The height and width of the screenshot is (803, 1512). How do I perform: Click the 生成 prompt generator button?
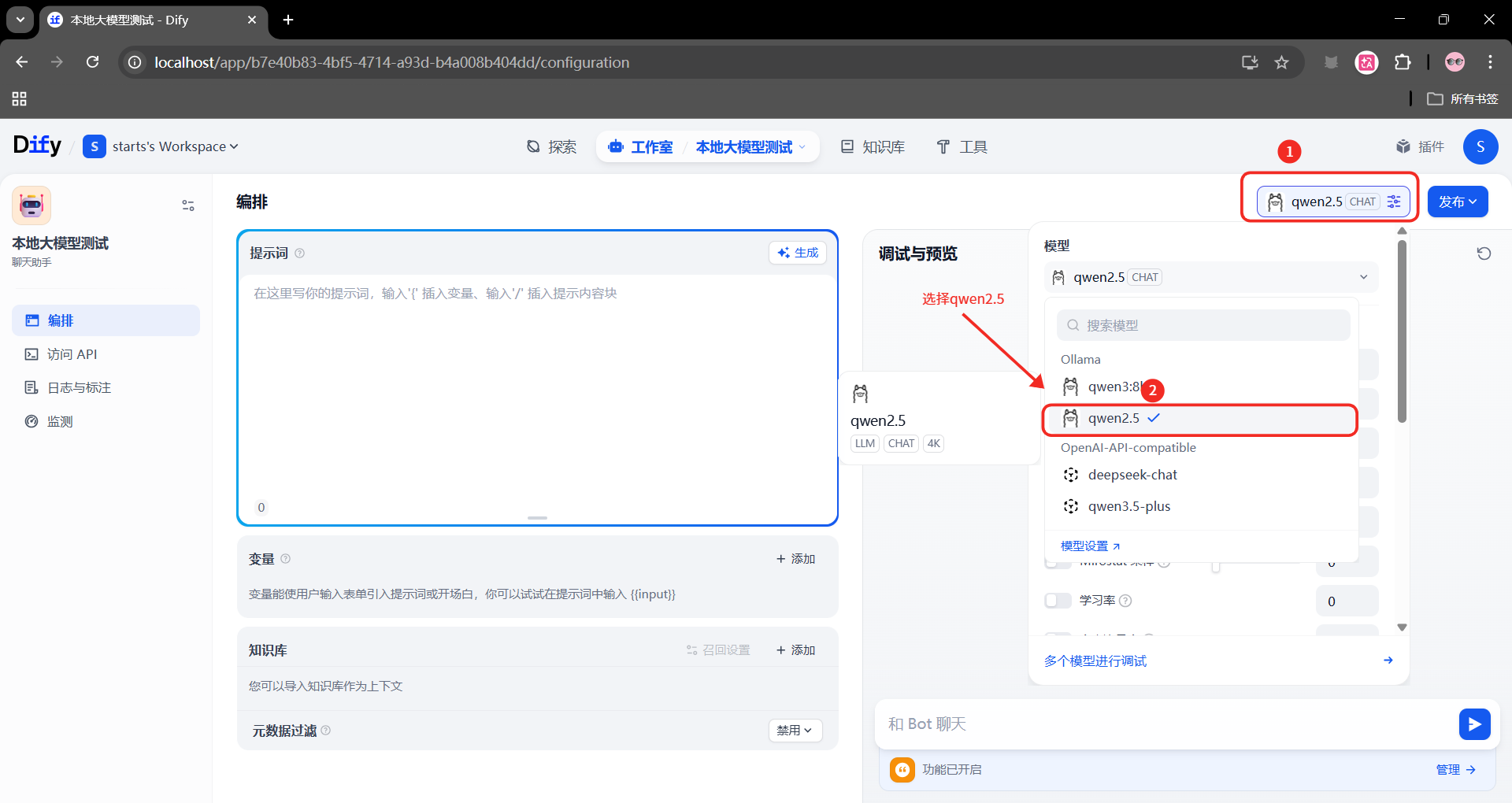[798, 253]
